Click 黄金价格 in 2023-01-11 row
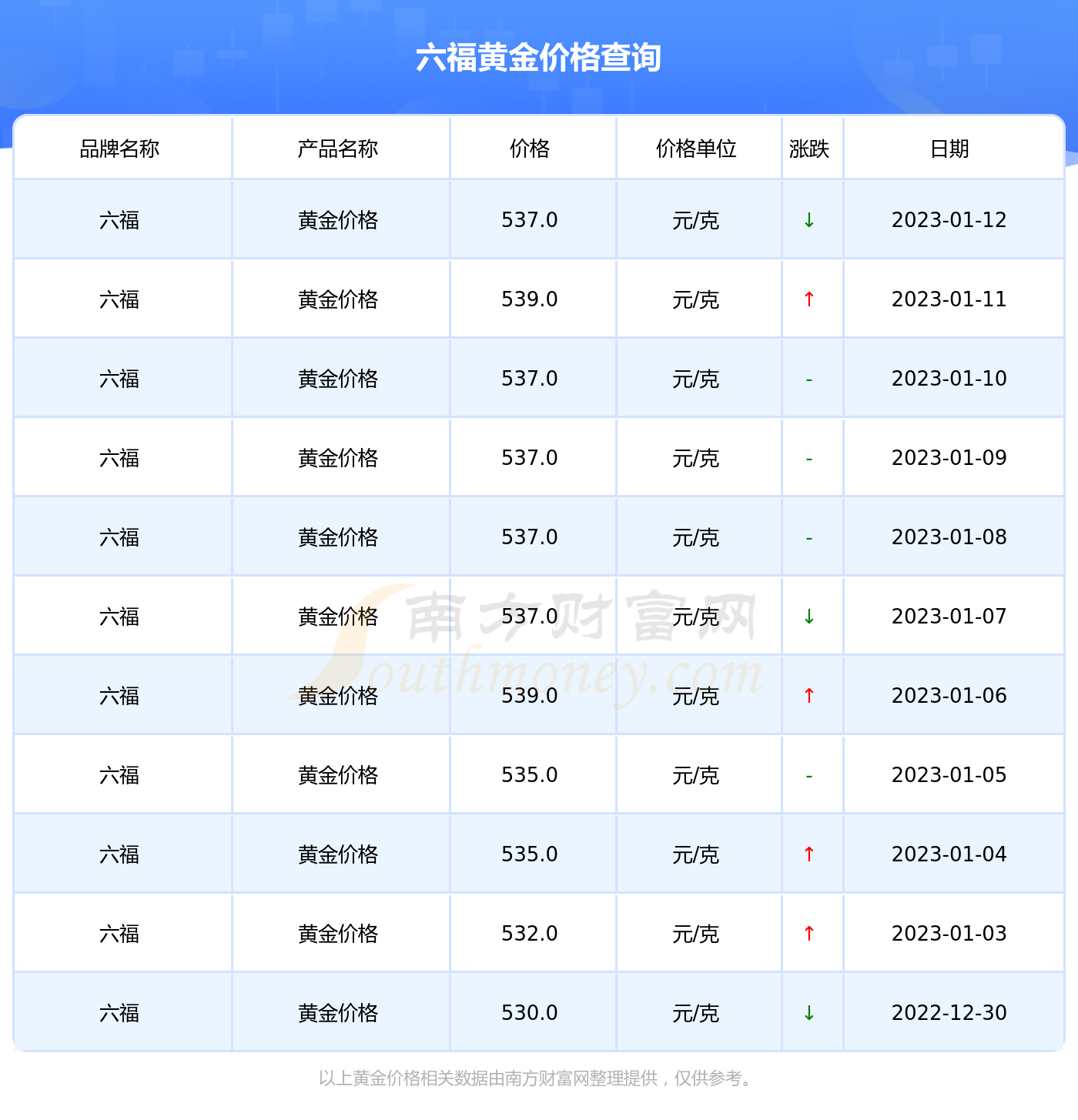Viewport: 1078px width, 1120px height. 338,299
